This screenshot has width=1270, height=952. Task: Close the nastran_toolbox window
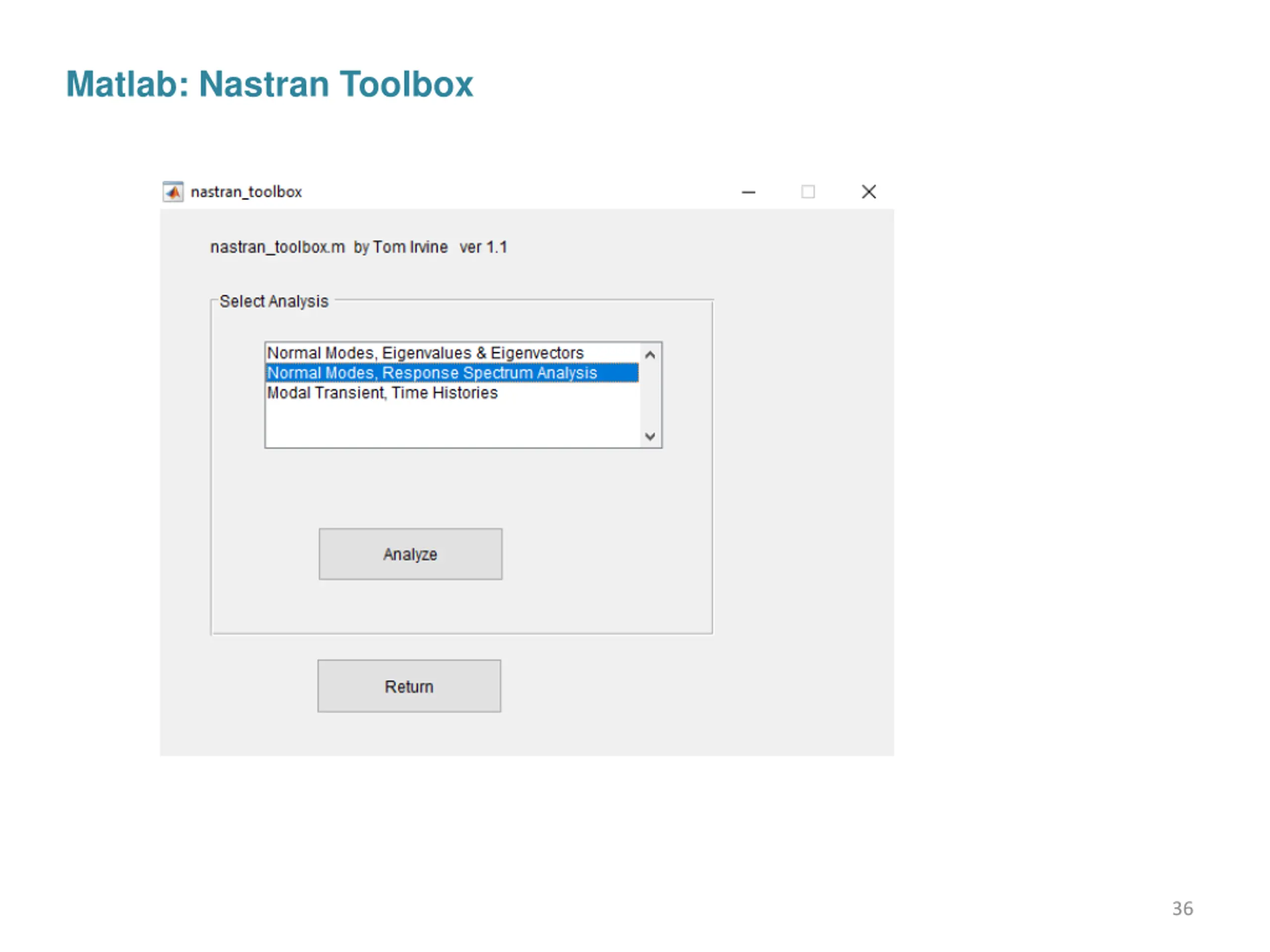point(869,192)
